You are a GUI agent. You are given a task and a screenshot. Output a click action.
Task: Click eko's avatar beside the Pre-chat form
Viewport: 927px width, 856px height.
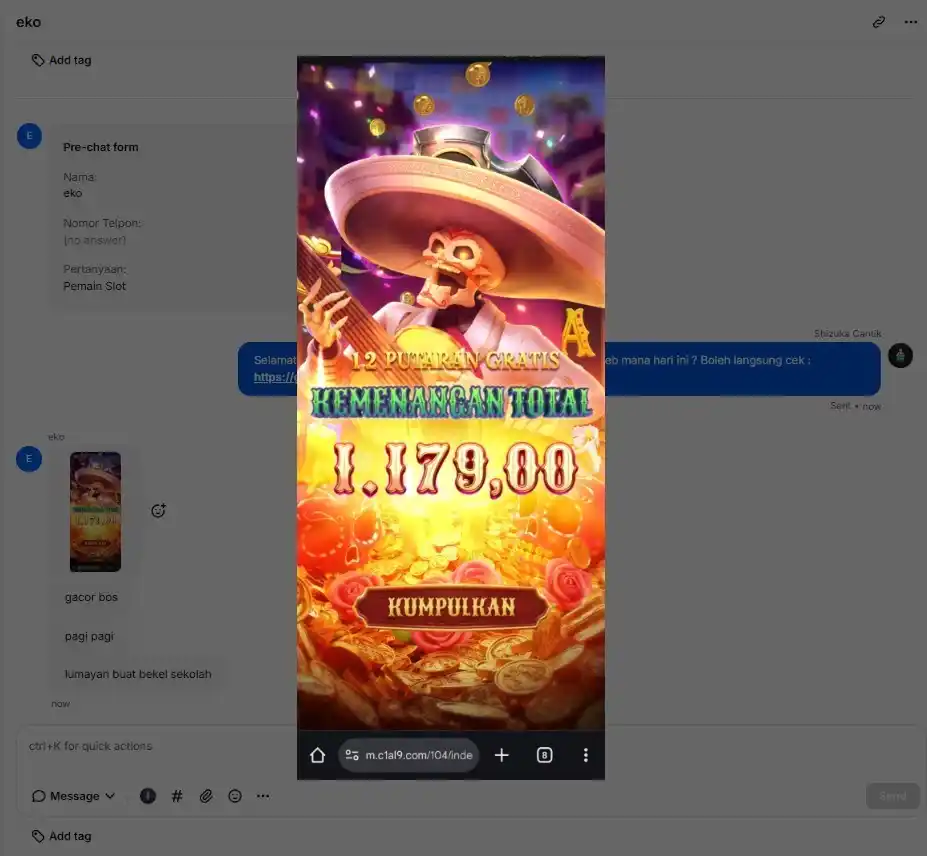tap(29, 136)
